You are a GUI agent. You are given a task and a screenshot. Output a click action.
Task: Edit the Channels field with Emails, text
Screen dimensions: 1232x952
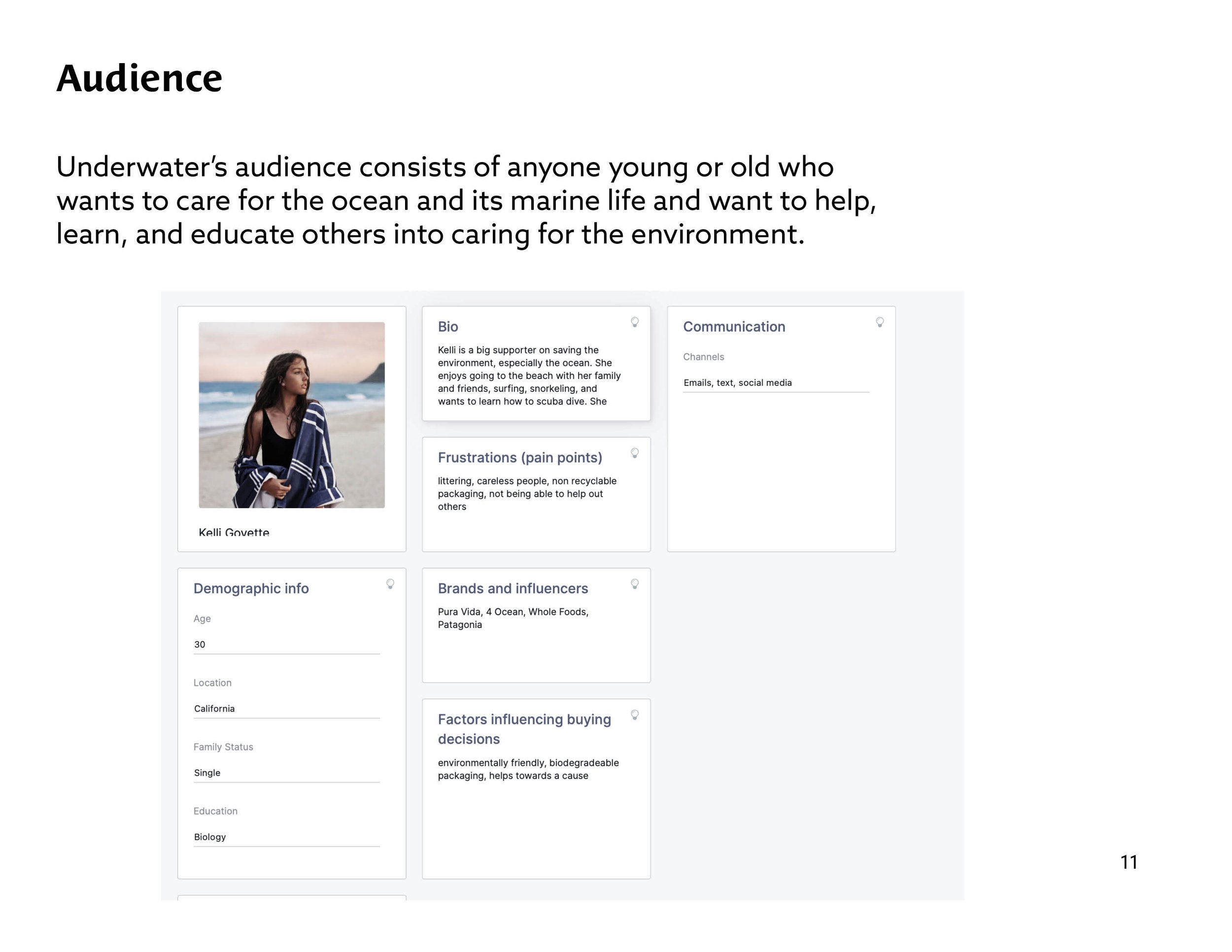(776, 383)
